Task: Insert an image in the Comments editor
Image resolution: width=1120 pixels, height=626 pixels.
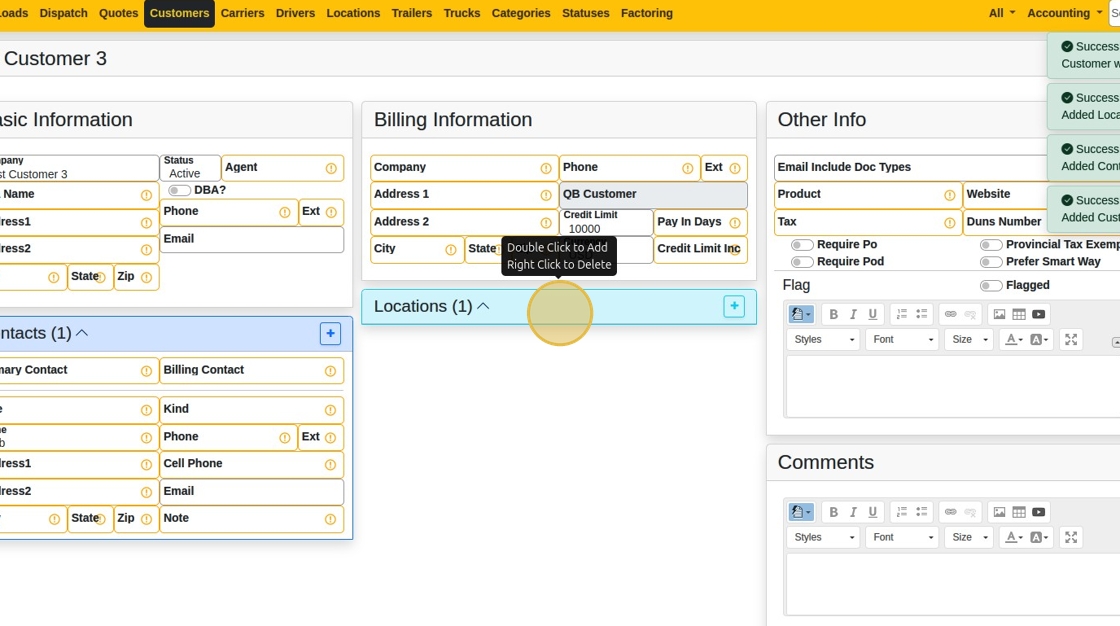Action: 999,512
